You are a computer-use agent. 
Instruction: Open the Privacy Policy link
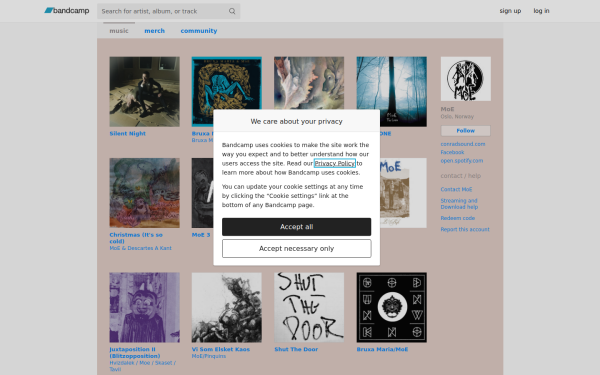point(335,163)
